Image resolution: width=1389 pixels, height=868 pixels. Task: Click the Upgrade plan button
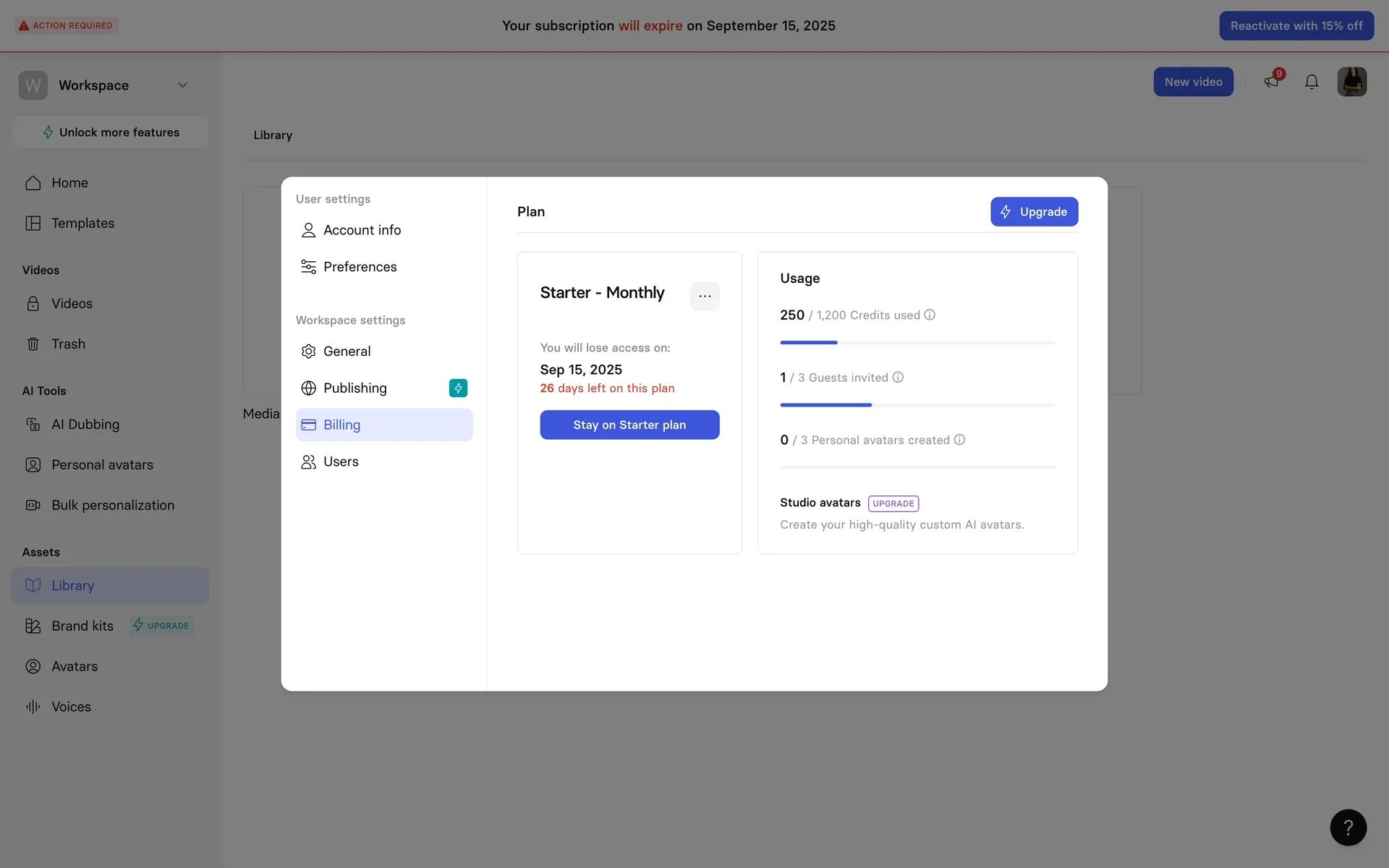(1034, 212)
